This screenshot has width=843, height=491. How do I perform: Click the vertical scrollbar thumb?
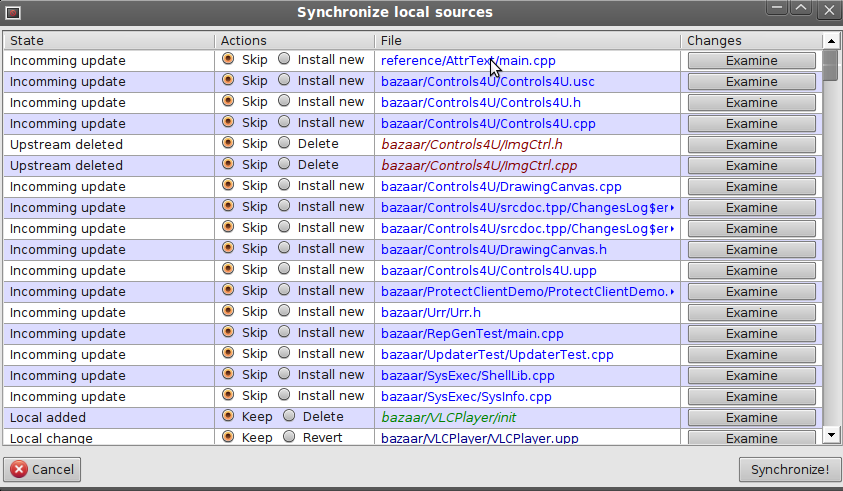coord(830,63)
